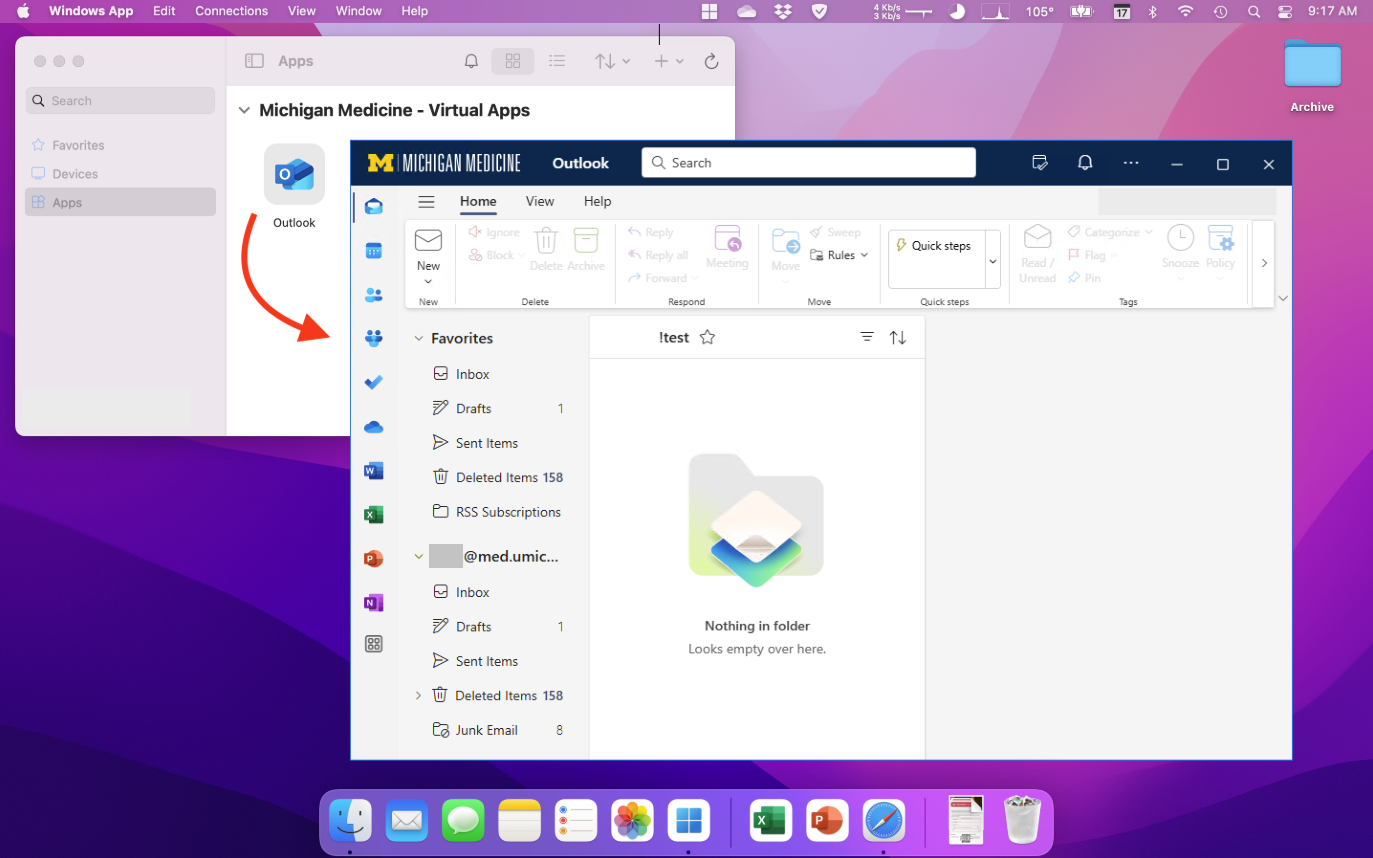Image resolution: width=1373 pixels, height=858 pixels.
Task: Click the sort arrows in message list
Action: coord(898,338)
